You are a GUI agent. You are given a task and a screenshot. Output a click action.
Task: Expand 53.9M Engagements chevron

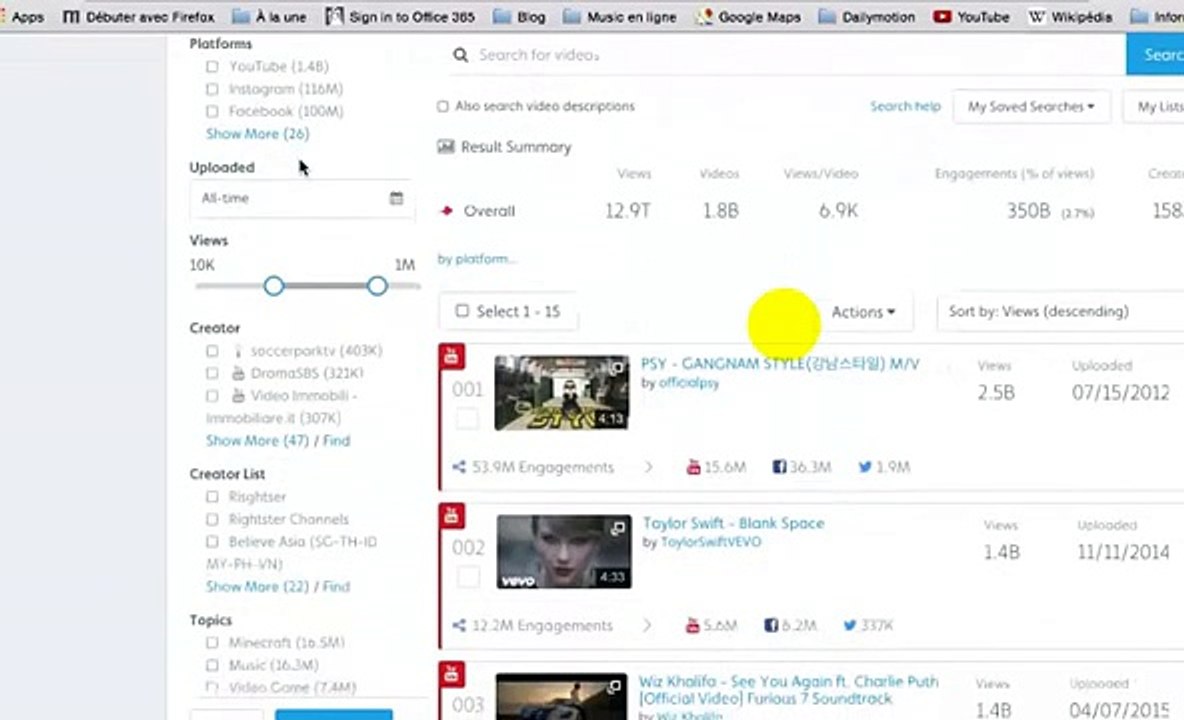click(648, 467)
